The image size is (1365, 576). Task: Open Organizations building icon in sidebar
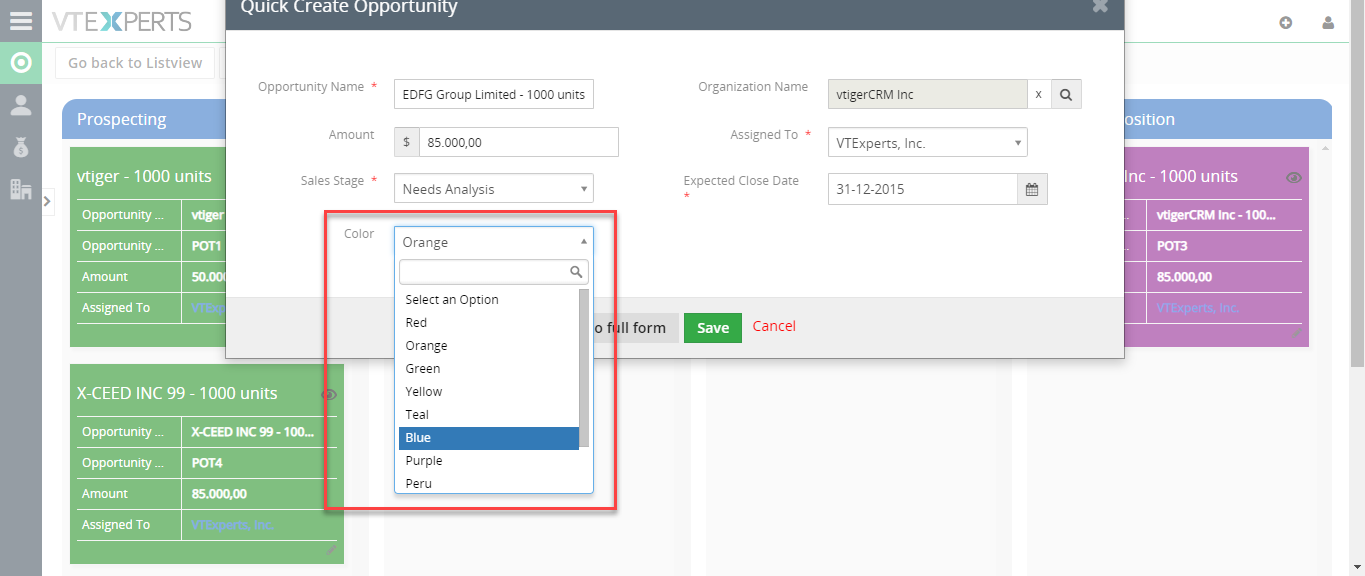tap(21, 188)
